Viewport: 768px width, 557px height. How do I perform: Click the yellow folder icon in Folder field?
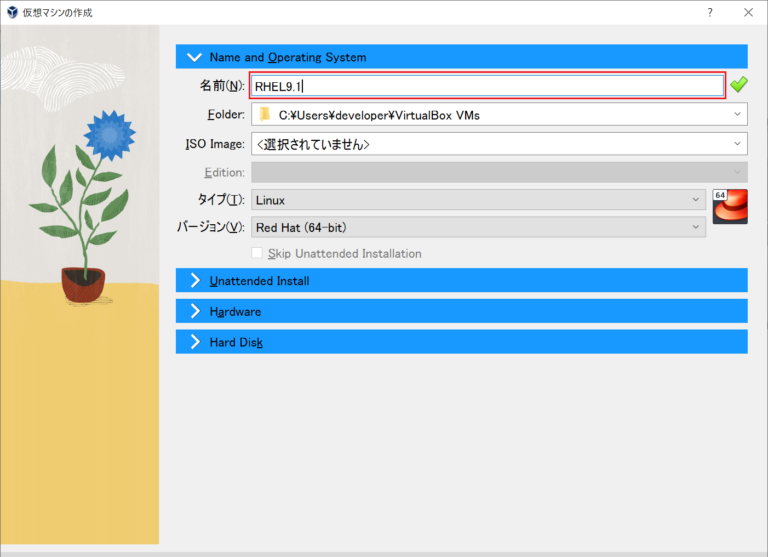tap(264, 114)
